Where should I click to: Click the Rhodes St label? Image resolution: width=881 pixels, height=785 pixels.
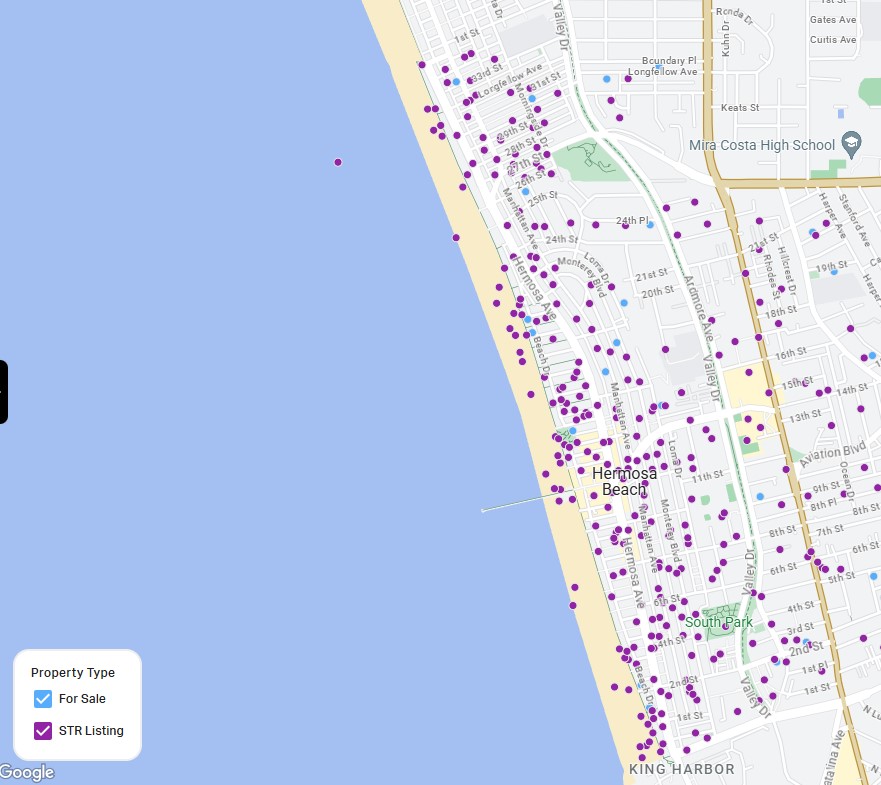click(771, 276)
